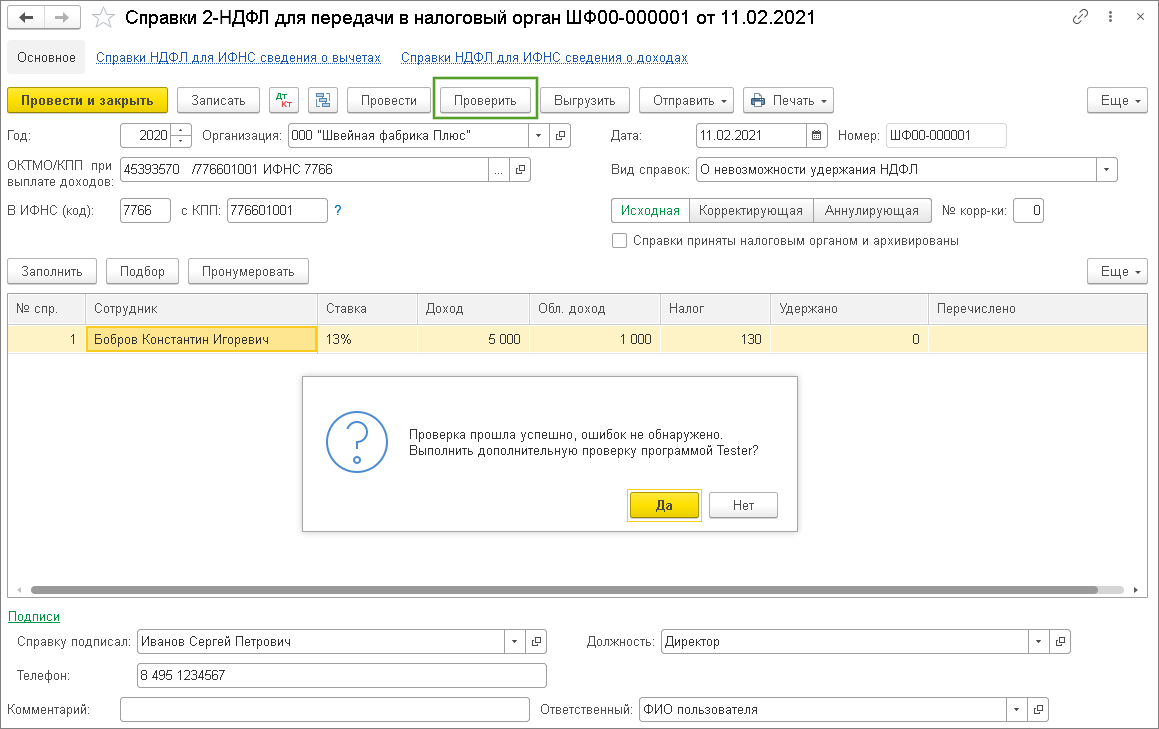
Task: Open signer Иванов record icon
Action: pos(536,641)
